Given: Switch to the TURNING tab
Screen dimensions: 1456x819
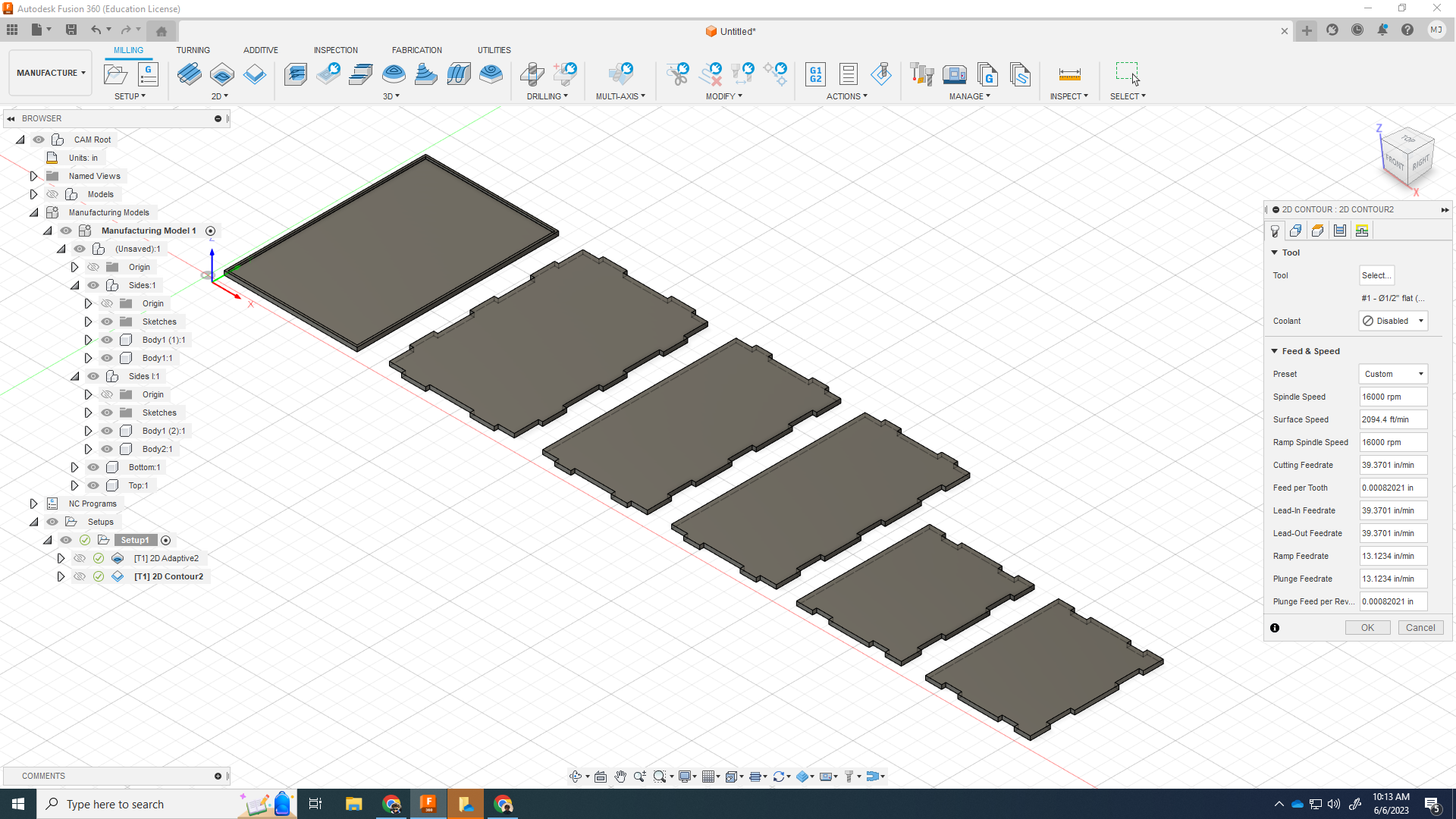Looking at the screenshot, I should pos(193,50).
